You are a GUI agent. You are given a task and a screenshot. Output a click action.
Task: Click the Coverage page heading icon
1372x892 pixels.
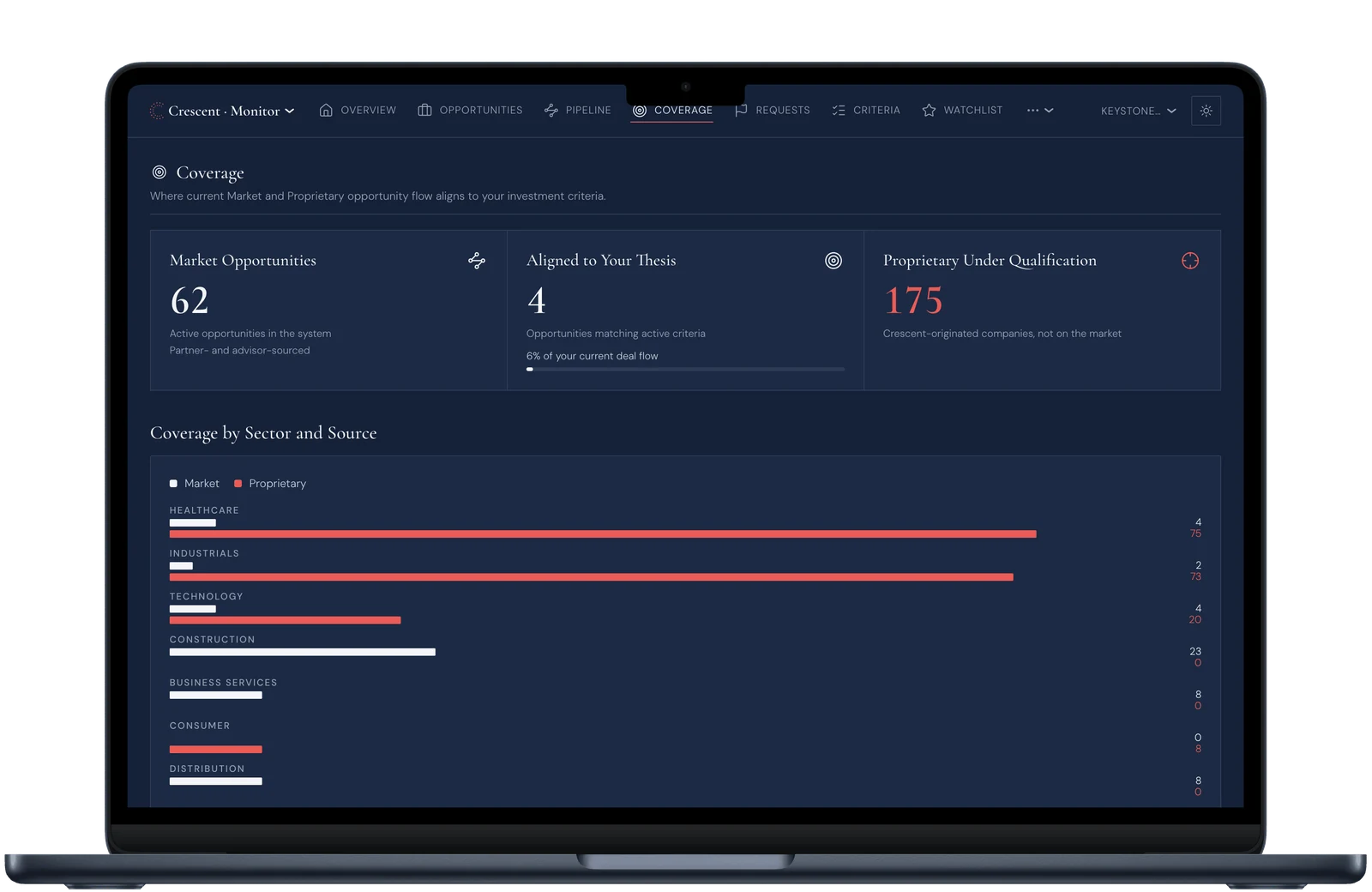(159, 172)
